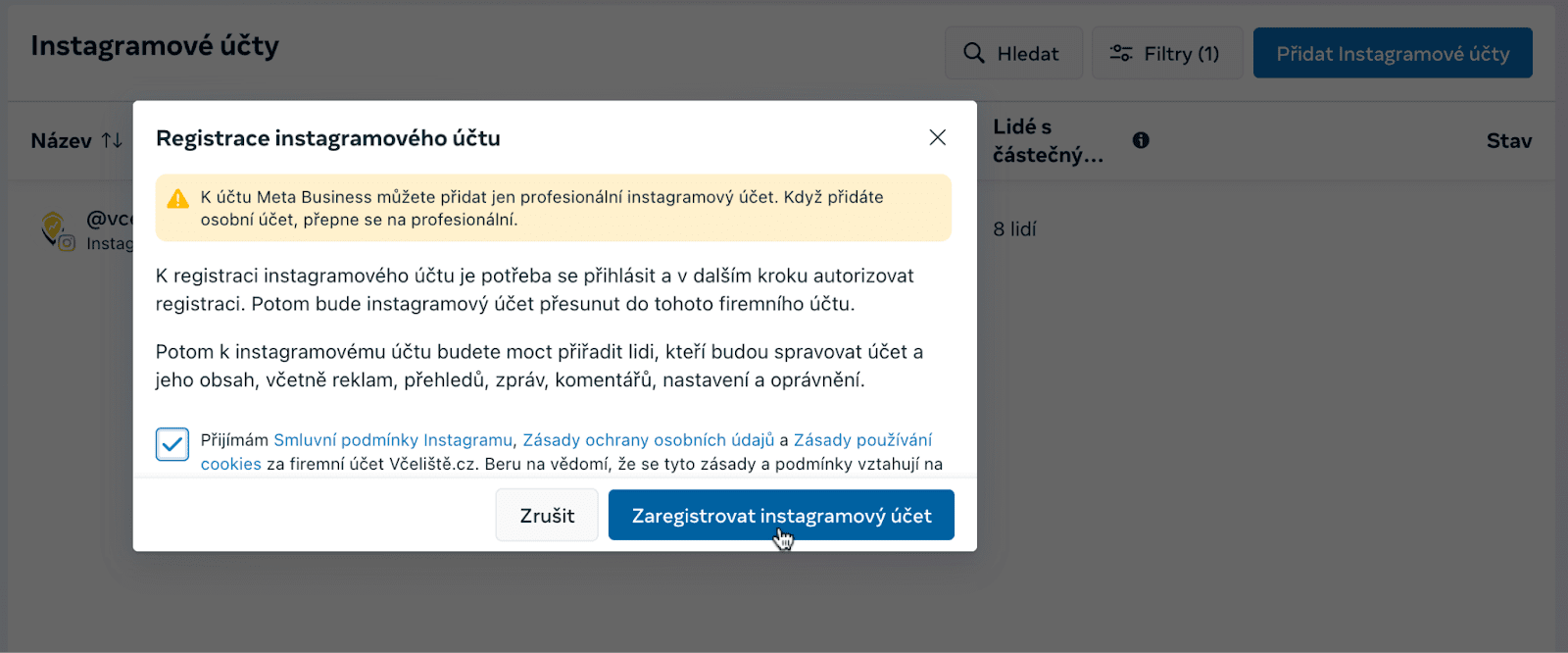Click the yellow warning triangle in the alert
Image resolution: width=1568 pixels, height=653 pixels.
(x=177, y=198)
